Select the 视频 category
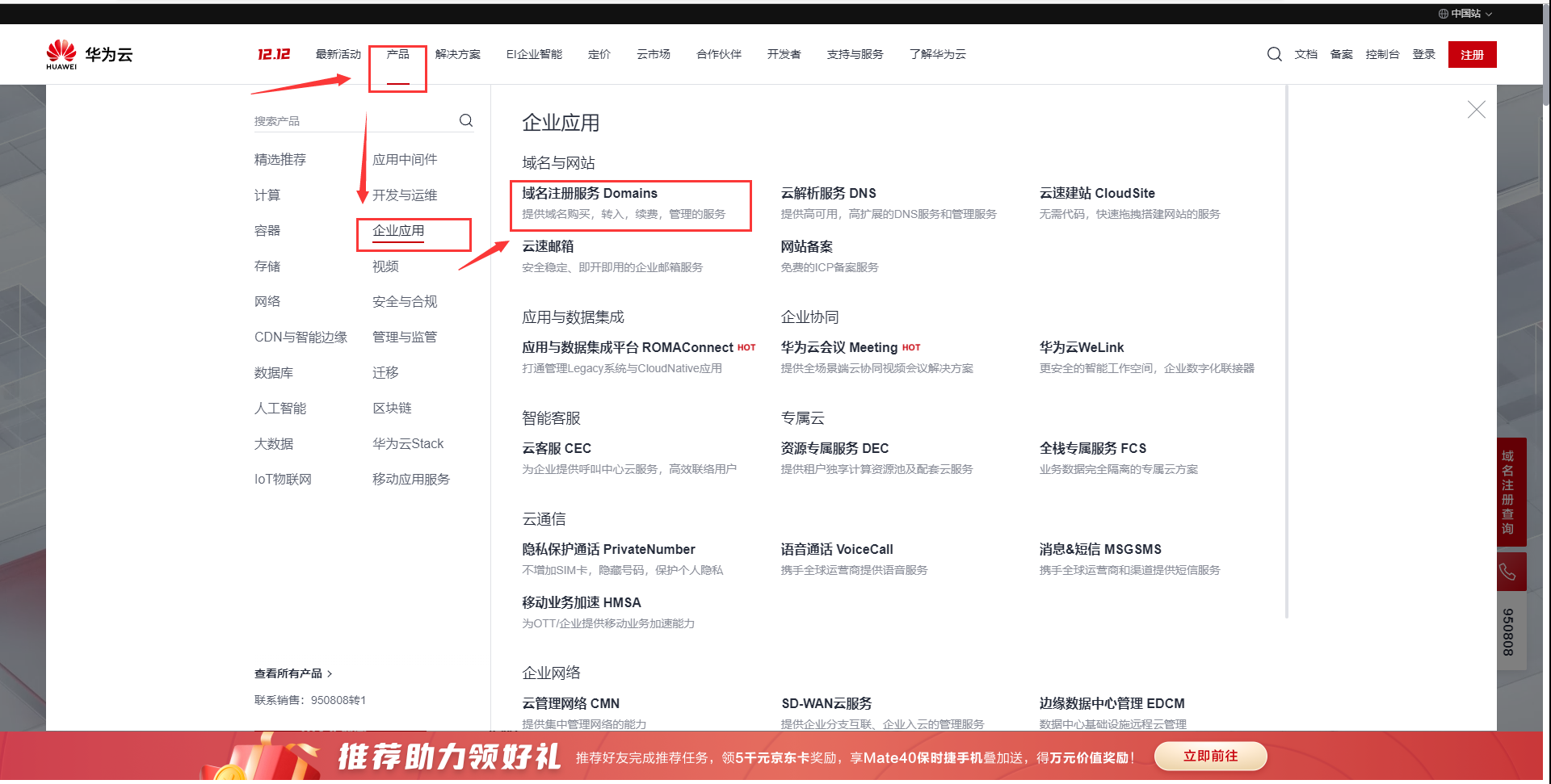This screenshot has width=1551, height=784. (x=385, y=266)
